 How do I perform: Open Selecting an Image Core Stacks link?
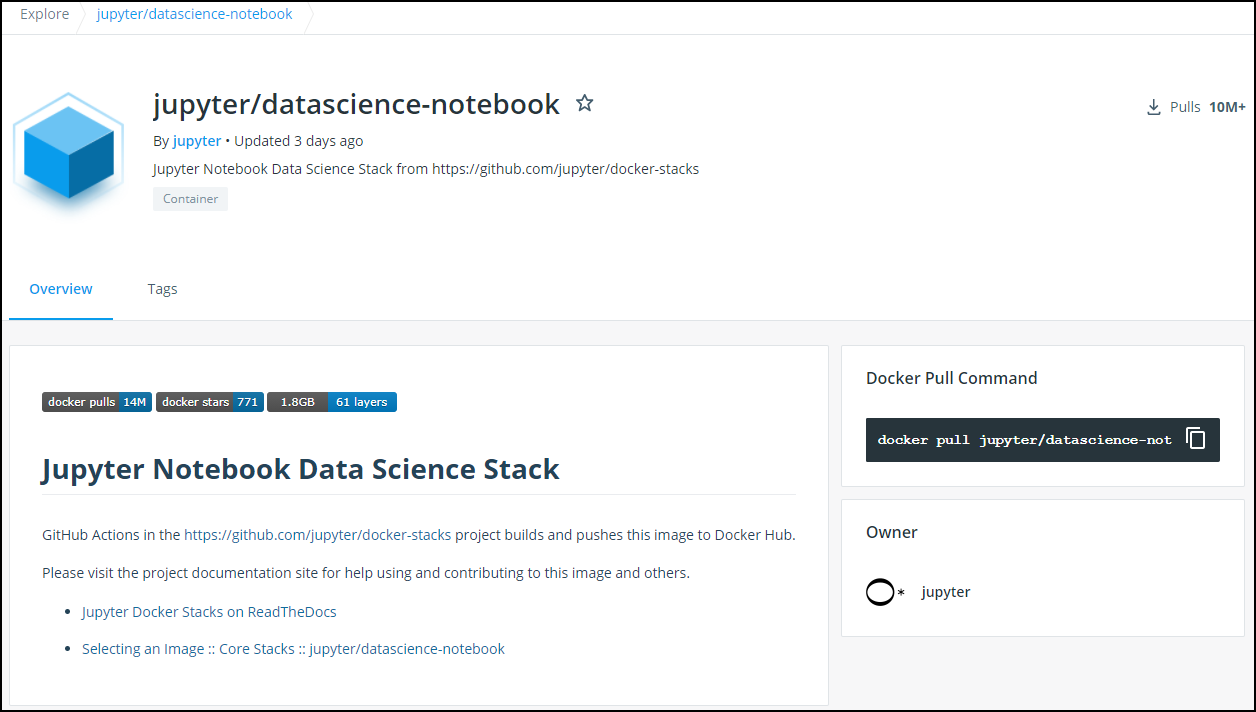[x=293, y=649]
